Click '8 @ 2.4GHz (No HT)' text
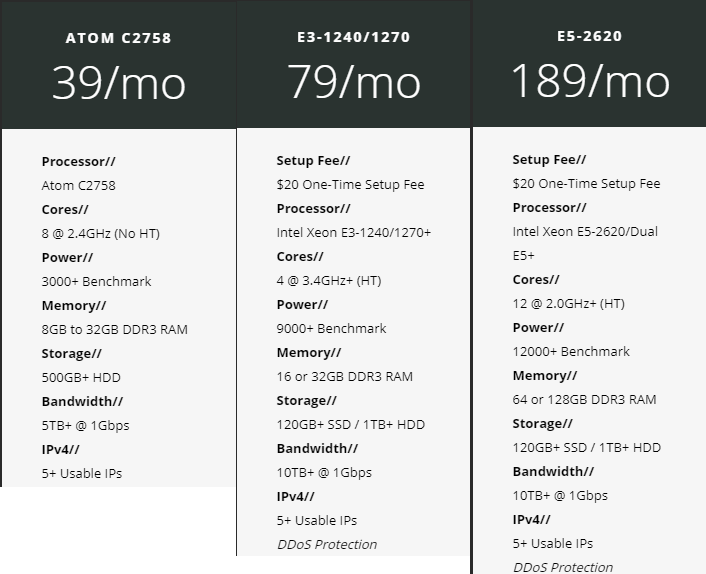Screen dimensions: 706x574 pos(100,233)
